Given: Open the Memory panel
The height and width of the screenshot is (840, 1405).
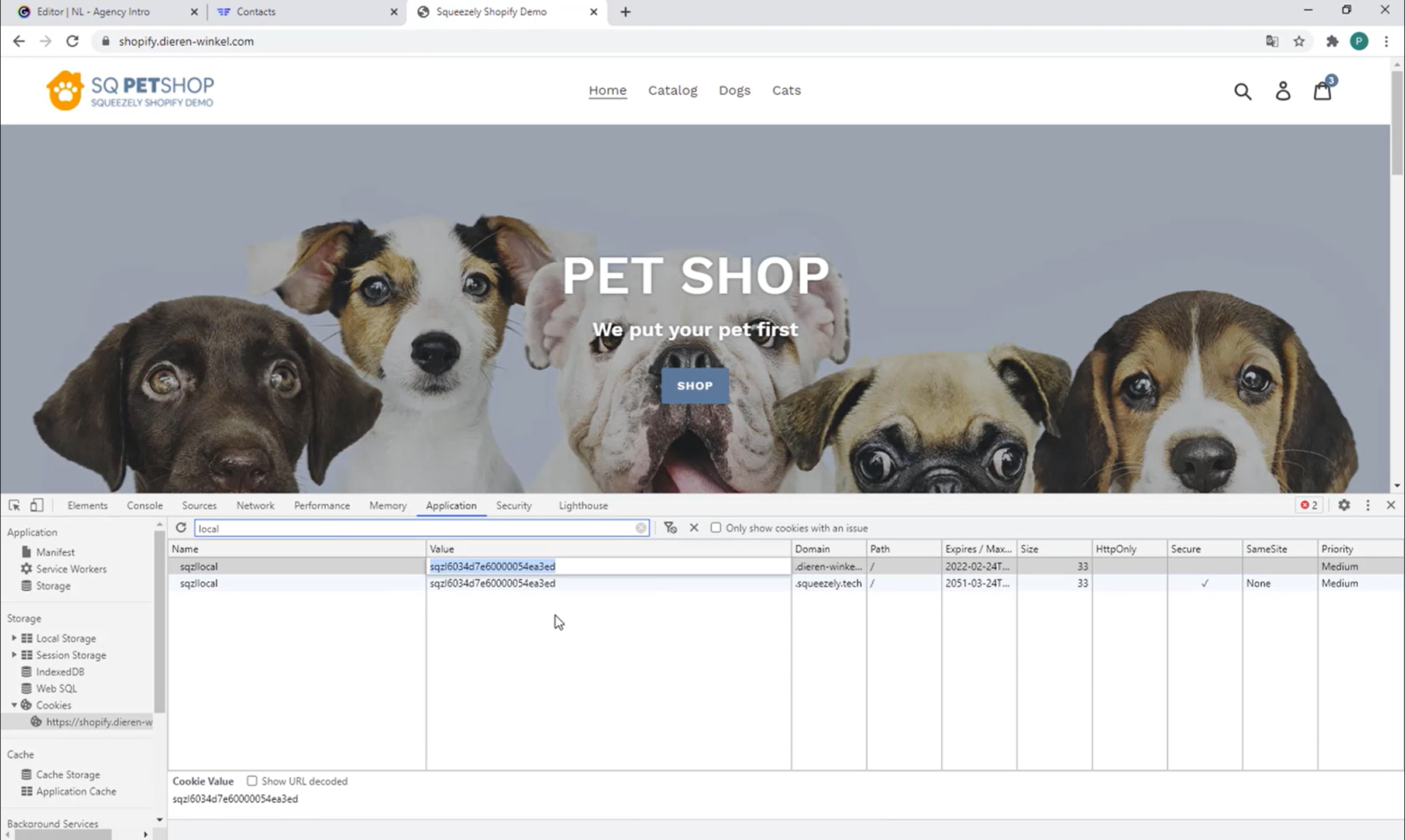Looking at the screenshot, I should click(x=388, y=505).
